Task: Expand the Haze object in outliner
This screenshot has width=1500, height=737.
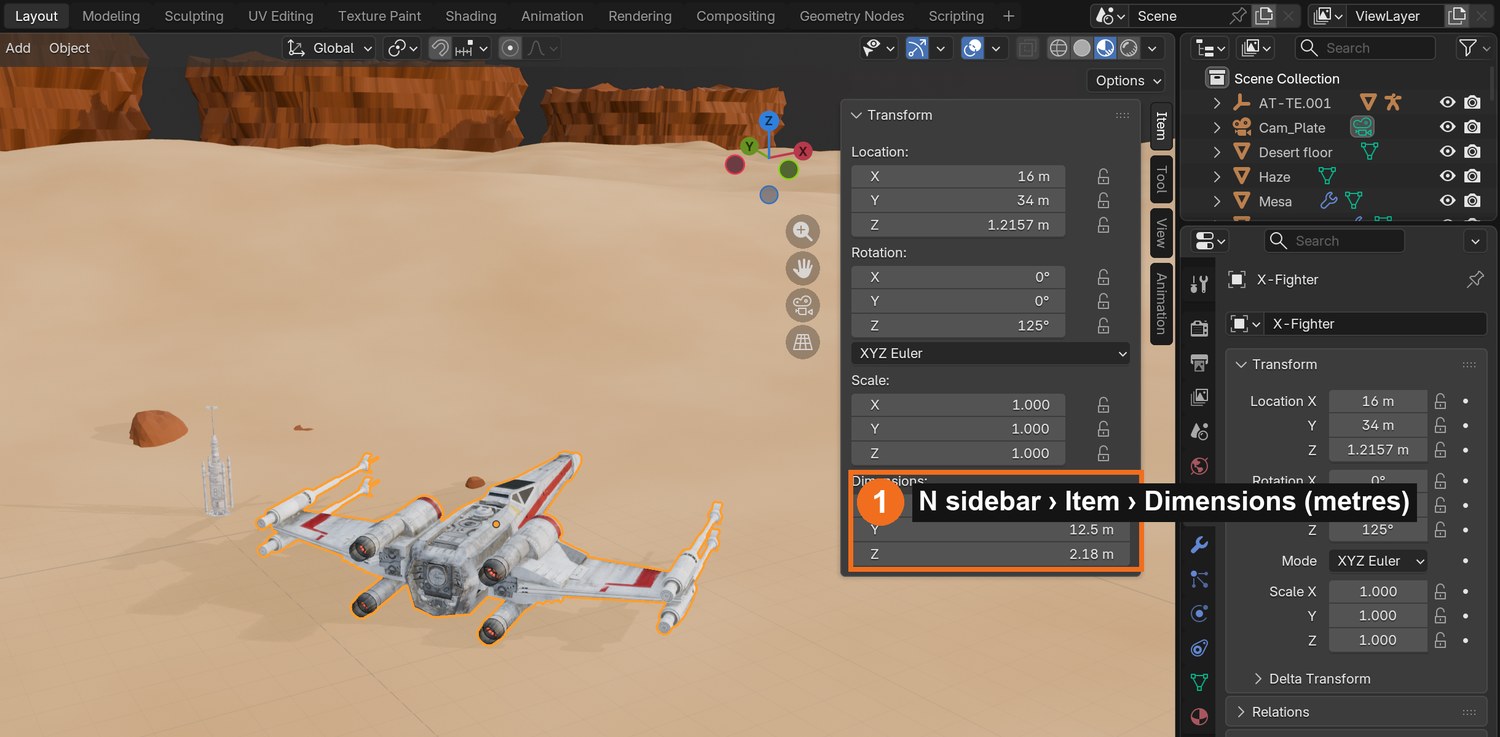Action: click(1217, 177)
